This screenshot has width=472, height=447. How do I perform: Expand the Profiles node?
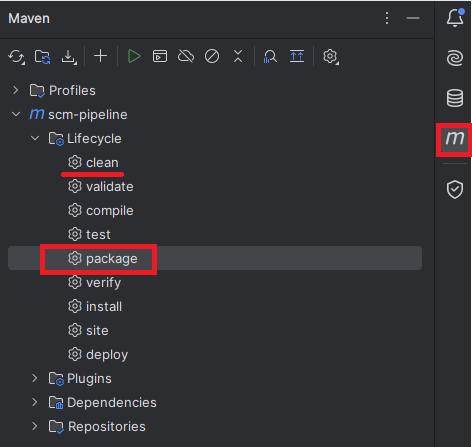(16, 90)
